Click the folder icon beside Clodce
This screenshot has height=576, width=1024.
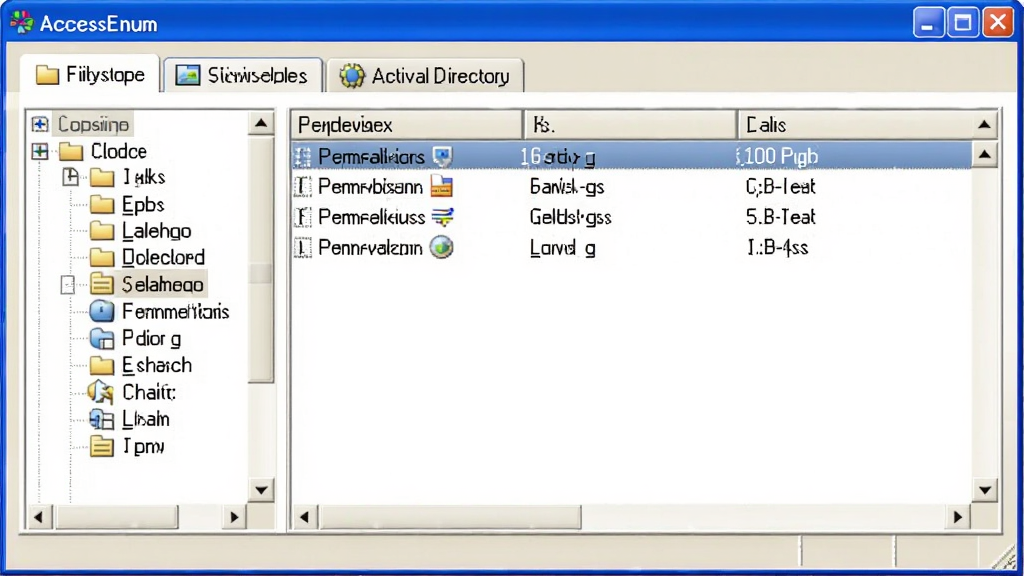pyautogui.click(x=71, y=152)
